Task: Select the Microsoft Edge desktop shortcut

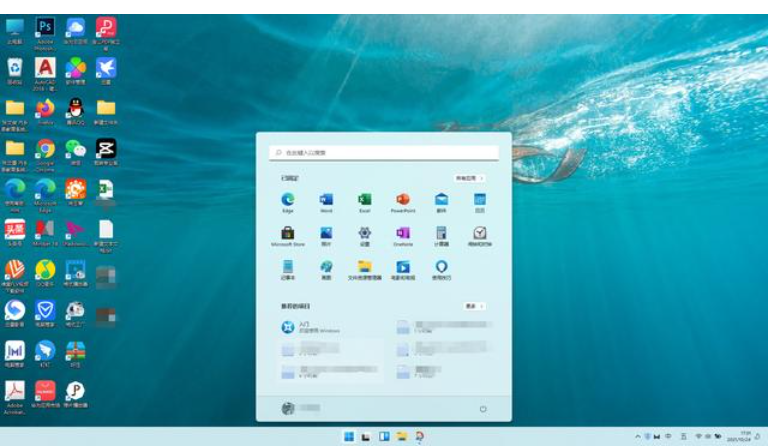Action: pos(45,195)
